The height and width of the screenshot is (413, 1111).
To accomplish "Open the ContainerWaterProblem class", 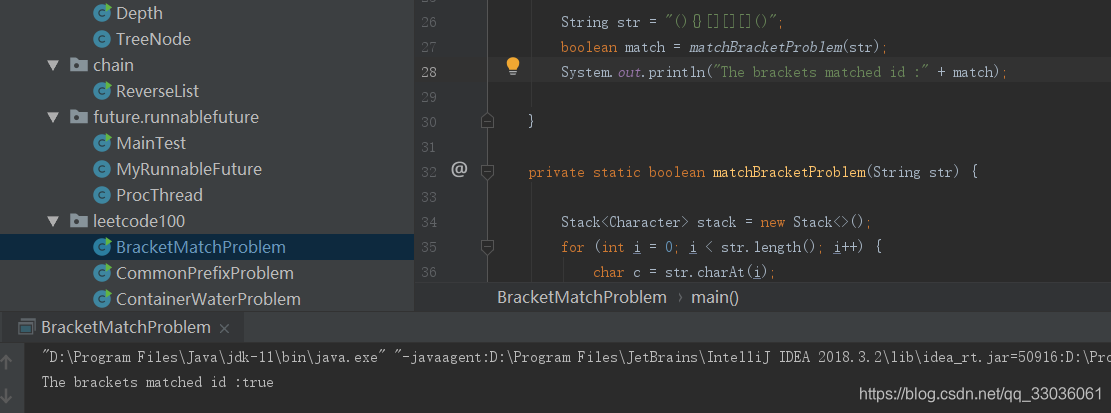I will (x=208, y=300).
